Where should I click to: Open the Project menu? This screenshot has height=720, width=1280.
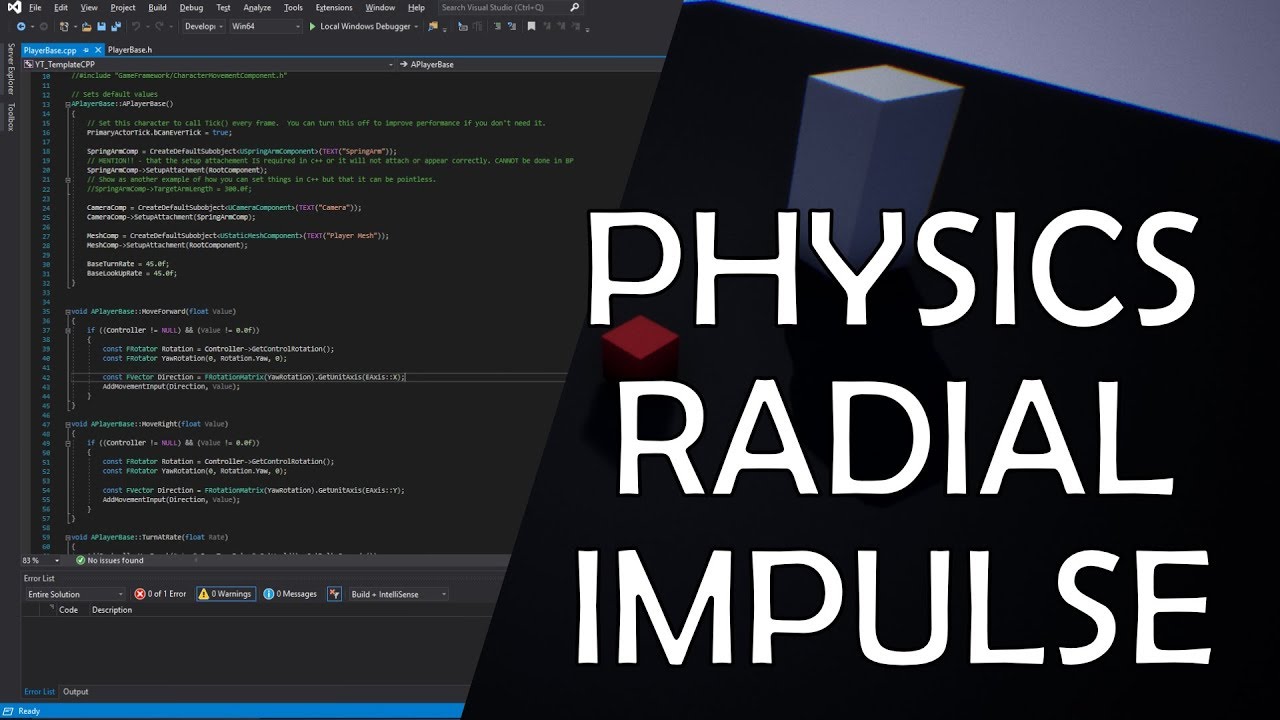pos(123,7)
